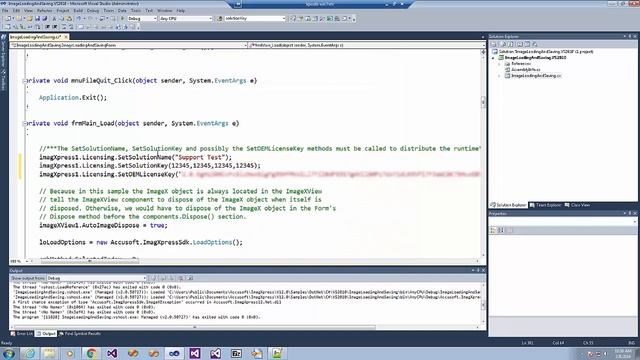The image size is (640, 360).
Task: Click the Find in Files icon beside search box
Action: pyautogui.click(x=220, y=18)
